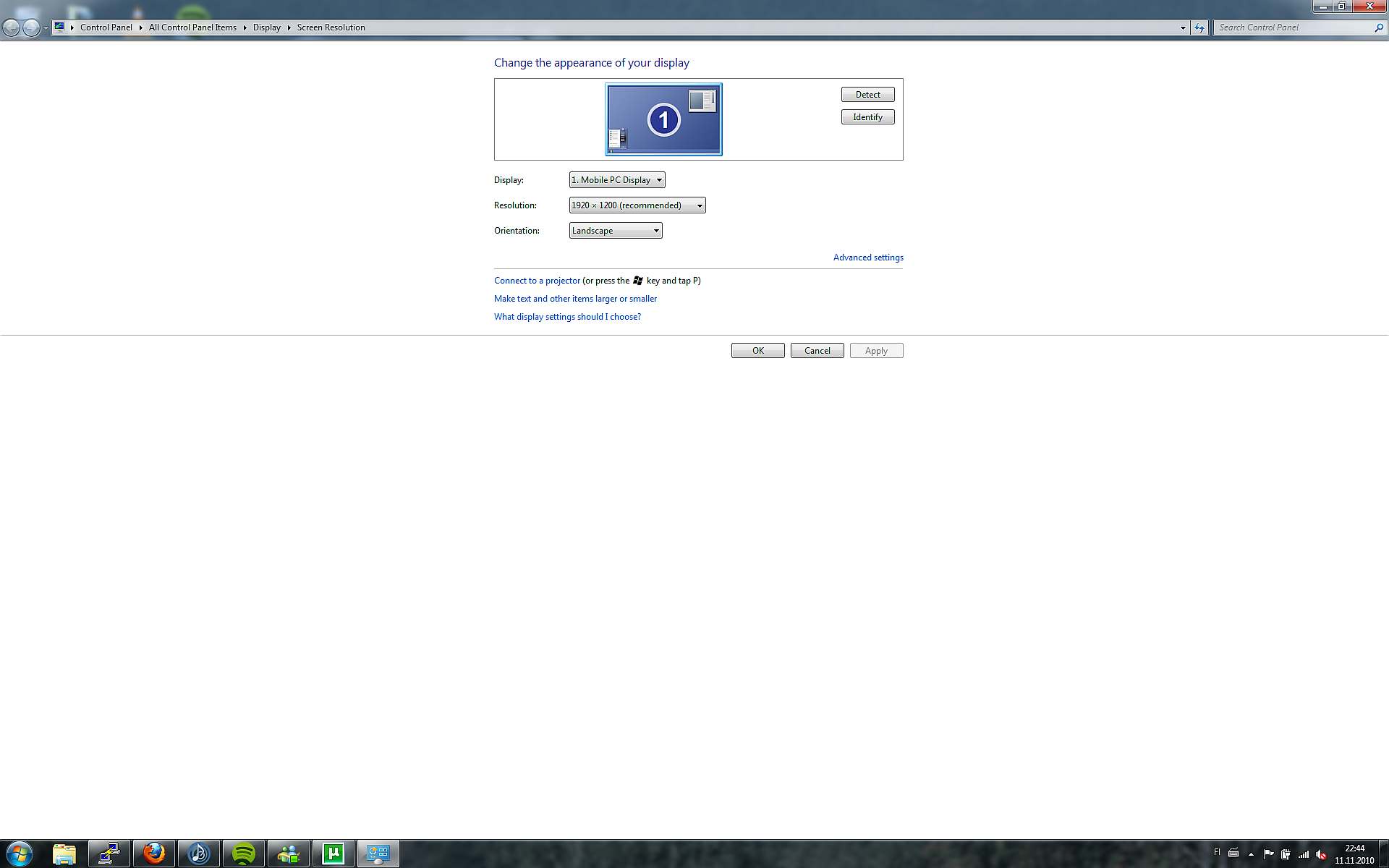Click the Detect button
Screen dimensions: 1389x868
click(867, 95)
